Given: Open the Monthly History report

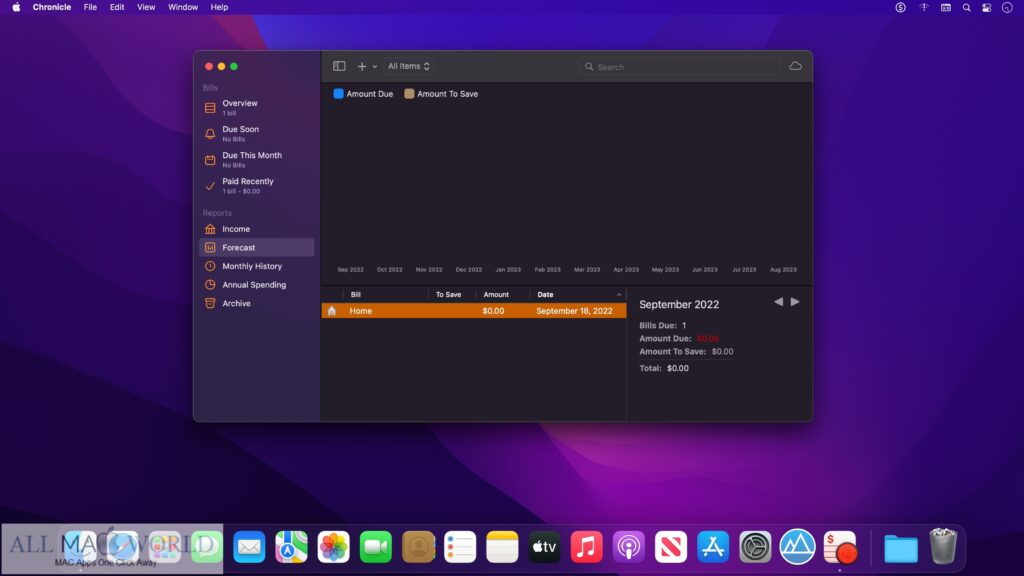Looking at the screenshot, I should tap(257, 266).
